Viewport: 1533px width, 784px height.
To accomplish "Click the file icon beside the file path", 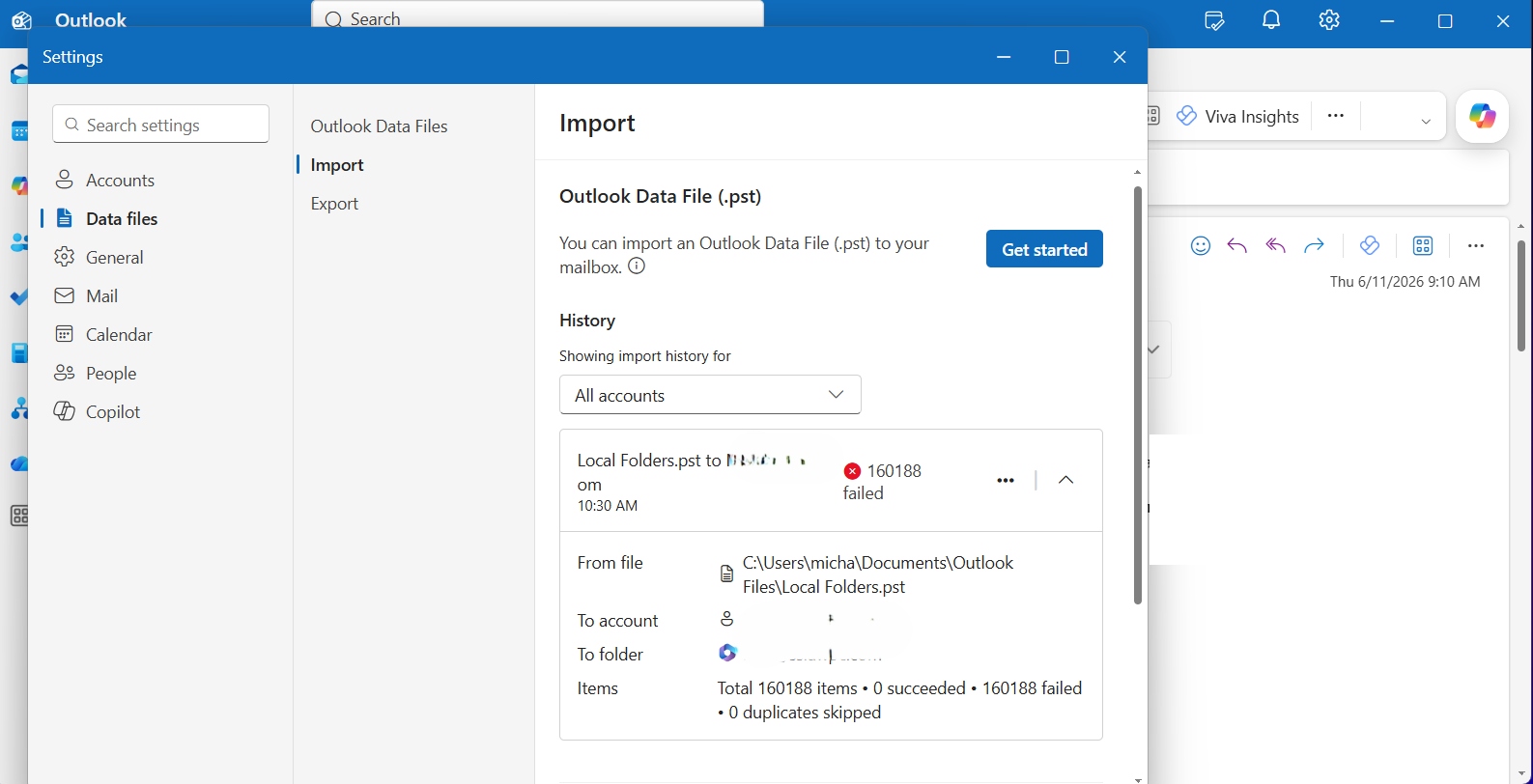I will pos(727,574).
